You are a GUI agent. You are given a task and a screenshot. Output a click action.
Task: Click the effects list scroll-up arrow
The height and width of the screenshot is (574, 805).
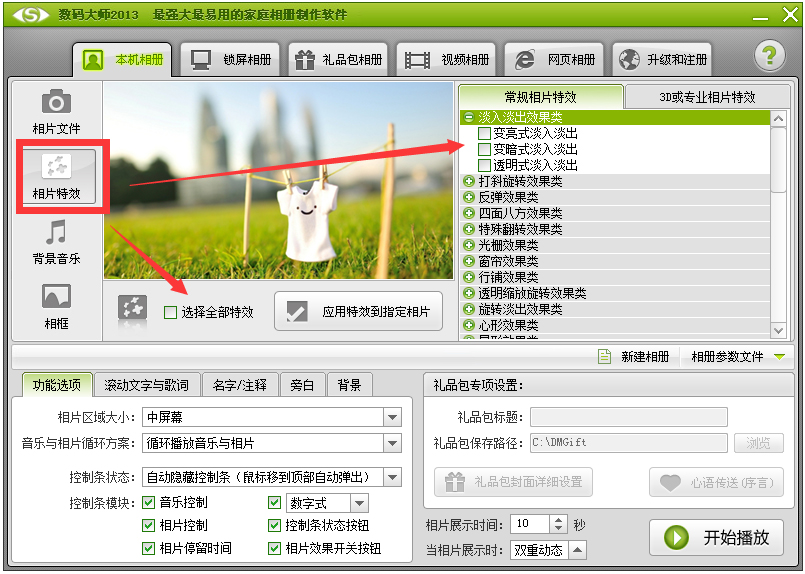(x=778, y=119)
